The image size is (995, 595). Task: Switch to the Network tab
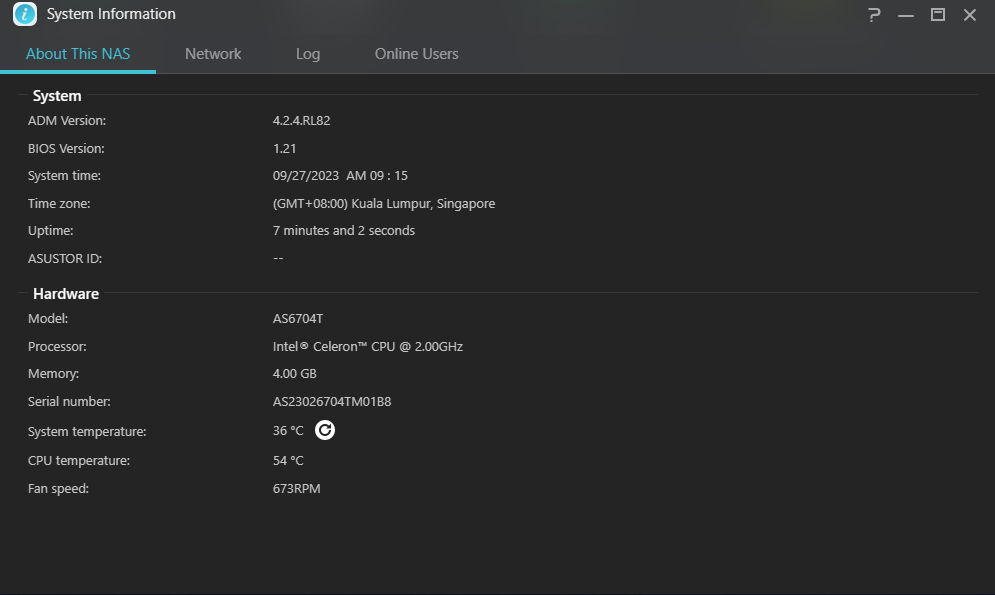point(213,54)
